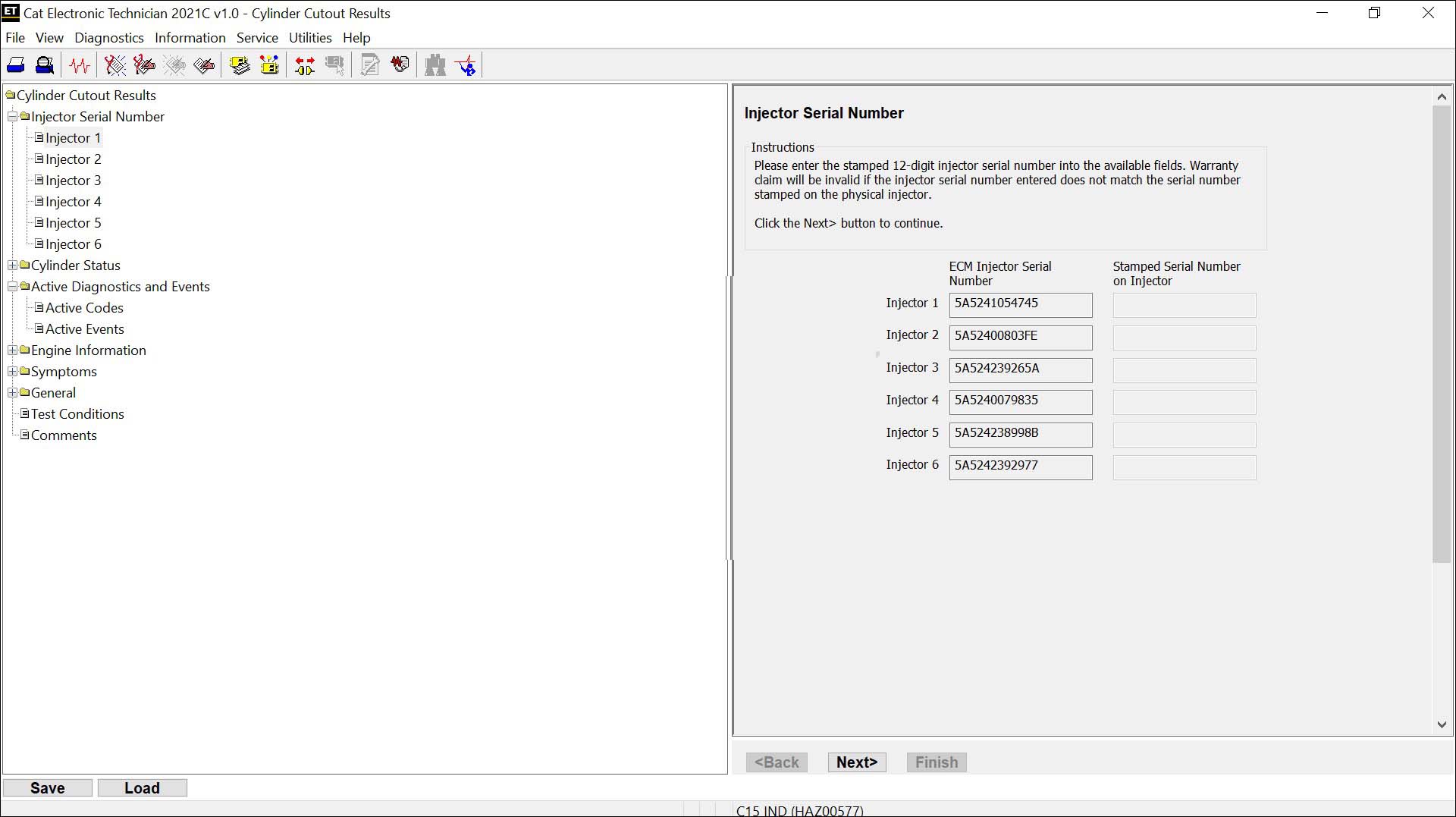Click the right panel scrollbar down arrow
The width and height of the screenshot is (1456, 817).
coord(1442,724)
